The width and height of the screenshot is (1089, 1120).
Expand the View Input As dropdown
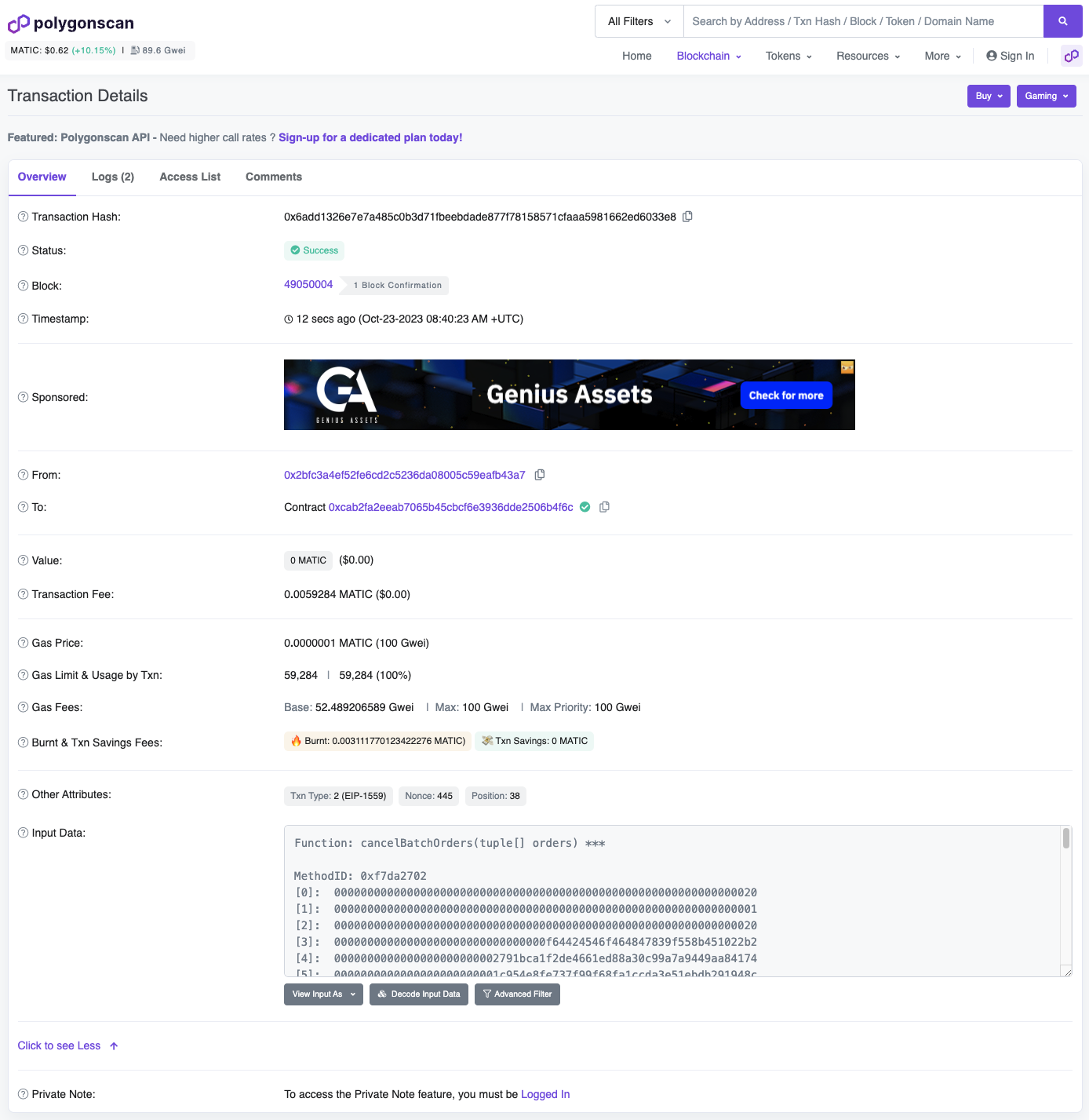(x=323, y=994)
